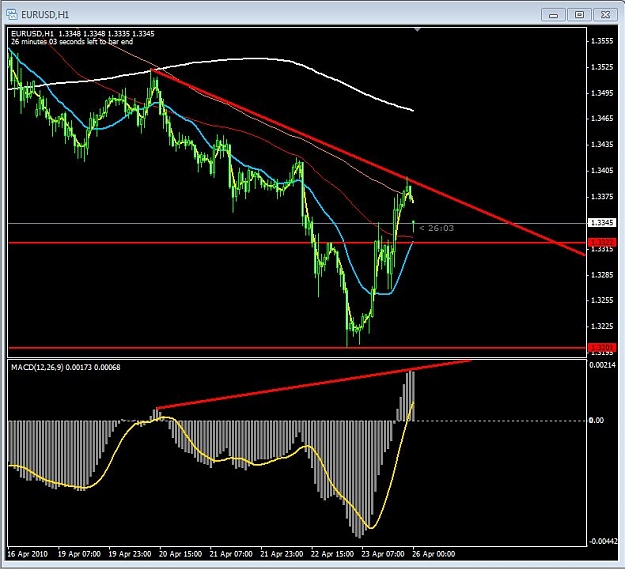
Task: Click the 21 Apr 23:00 time label
Action: tap(282, 554)
